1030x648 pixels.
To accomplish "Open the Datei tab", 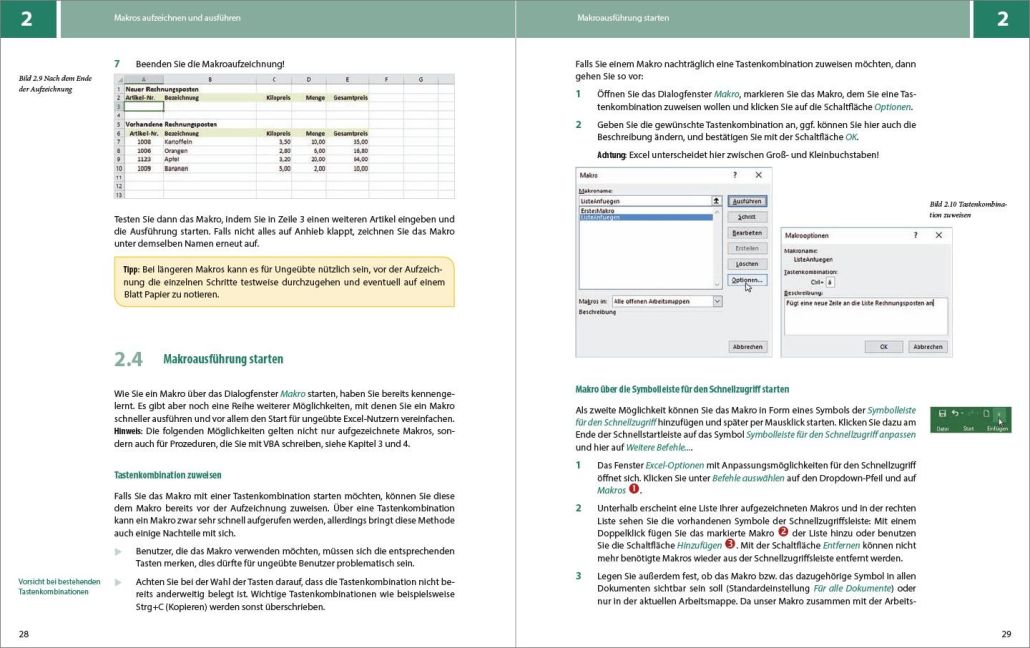I will point(942,428).
